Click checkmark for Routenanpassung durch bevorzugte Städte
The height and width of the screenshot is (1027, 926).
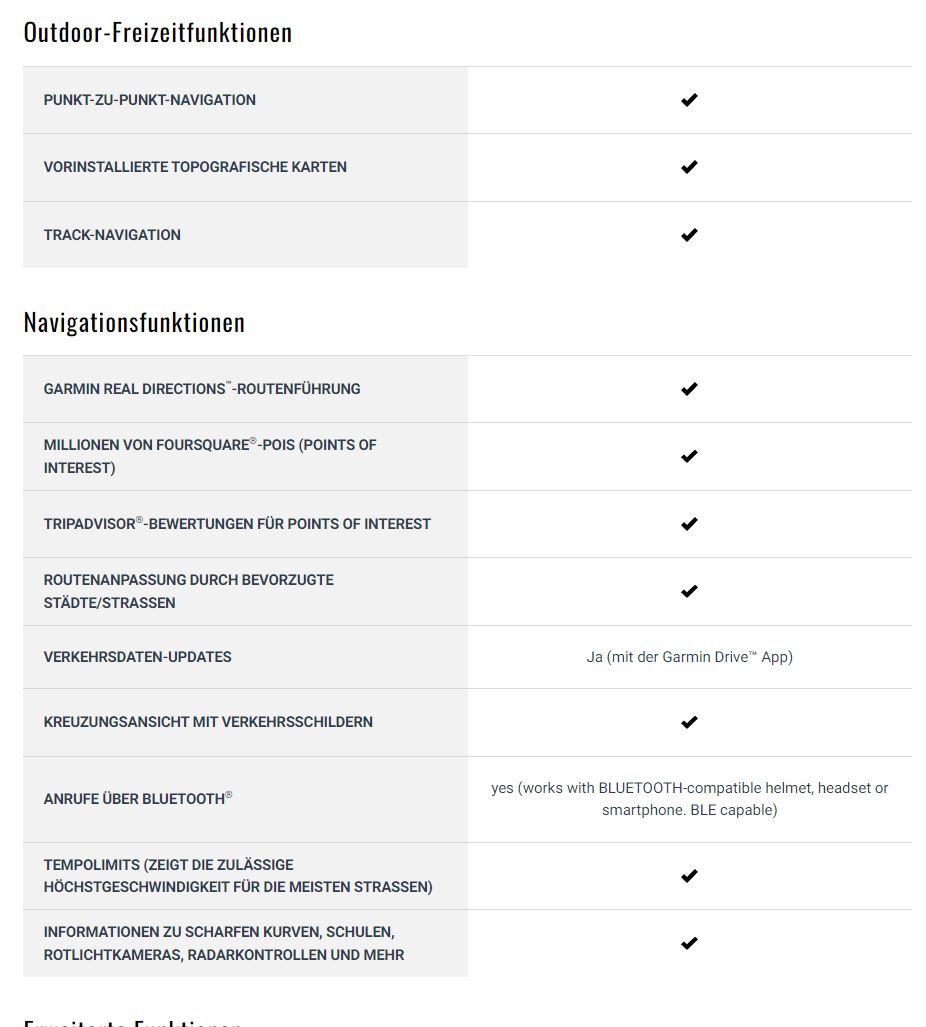tap(689, 591)
